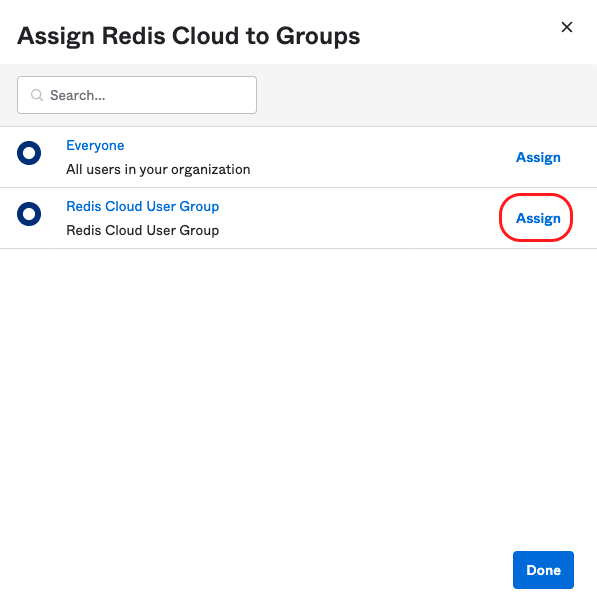This screenshot has width=597, height=611.
Task: Click the Redis Cloud User Group circle icon
Action: (x=29, y=214)
